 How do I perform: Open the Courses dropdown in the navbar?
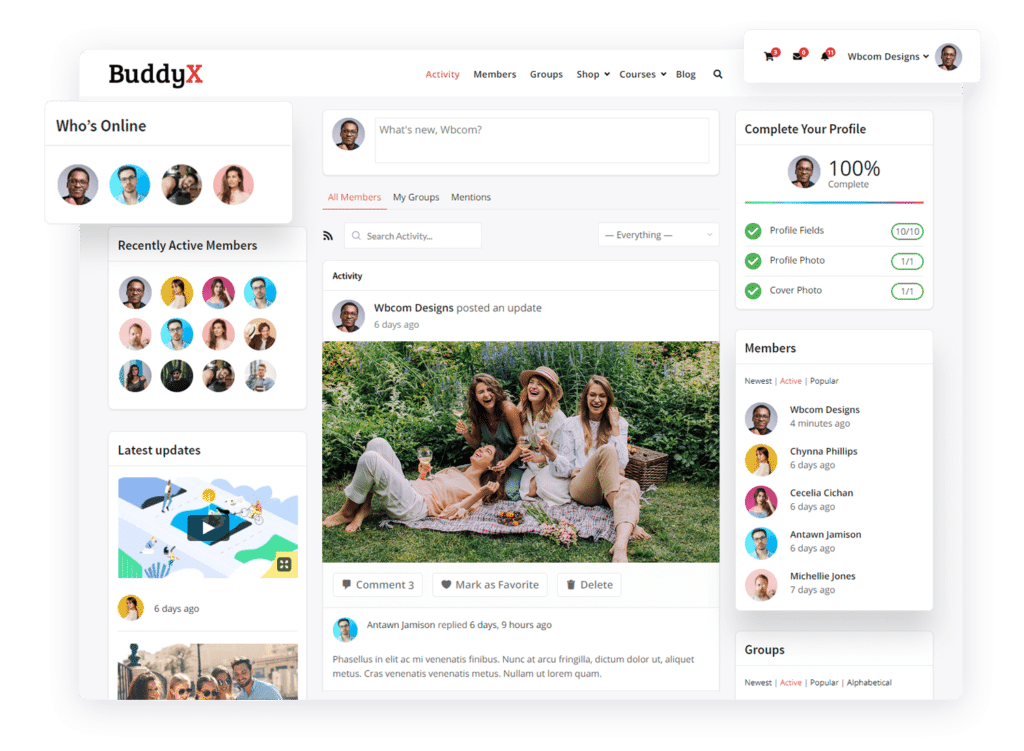pos(641,74)
